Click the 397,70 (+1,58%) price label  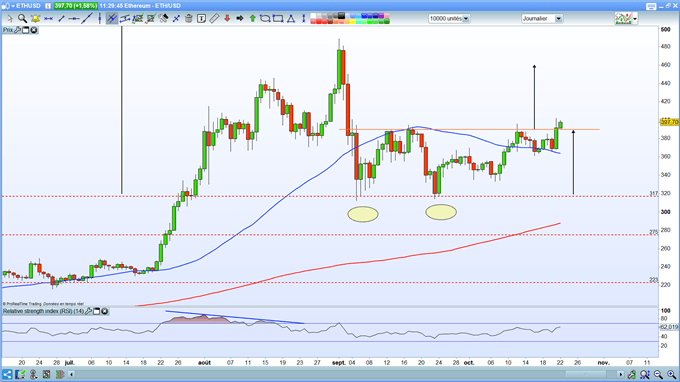[x=76, y=6]
